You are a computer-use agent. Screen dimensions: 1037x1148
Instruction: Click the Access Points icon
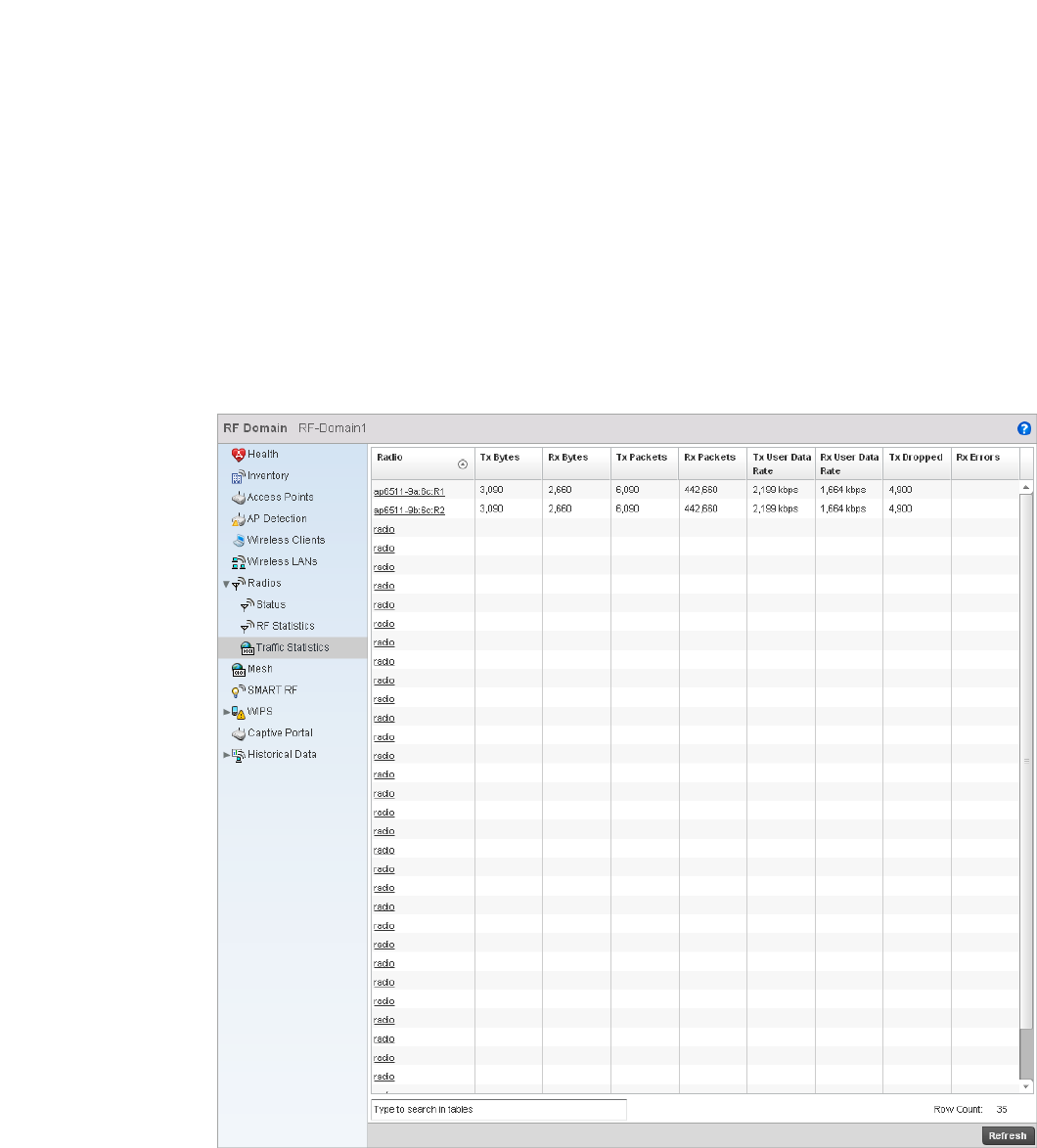238,498
